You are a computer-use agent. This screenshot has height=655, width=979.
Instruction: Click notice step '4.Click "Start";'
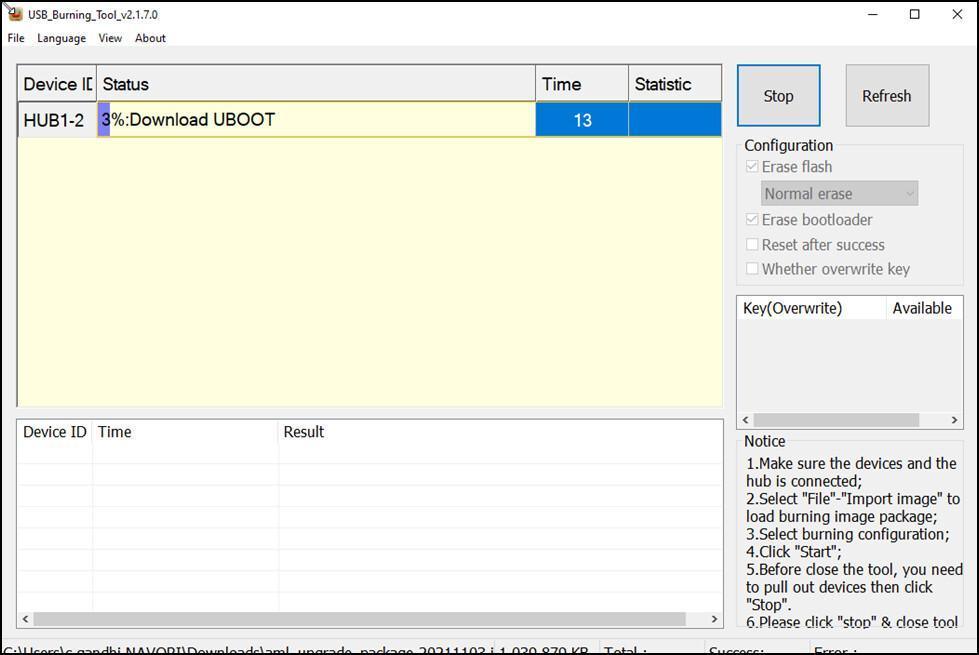(x=794, y=552)
